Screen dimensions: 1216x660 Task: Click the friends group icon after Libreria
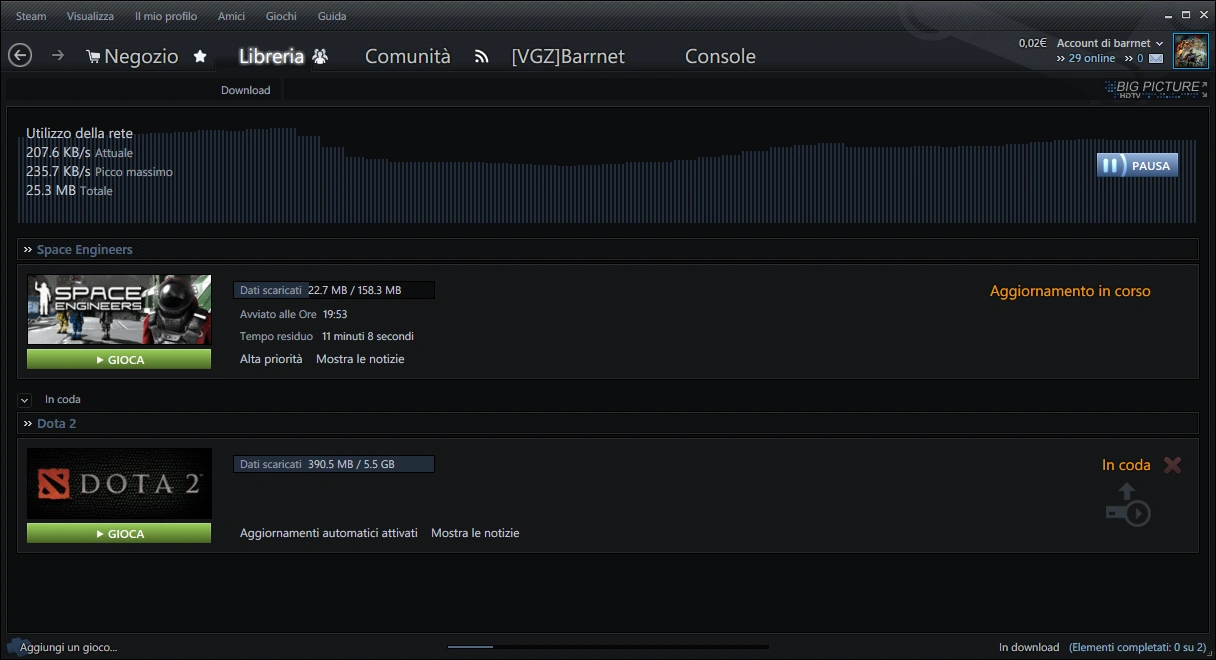coord(320,56)
